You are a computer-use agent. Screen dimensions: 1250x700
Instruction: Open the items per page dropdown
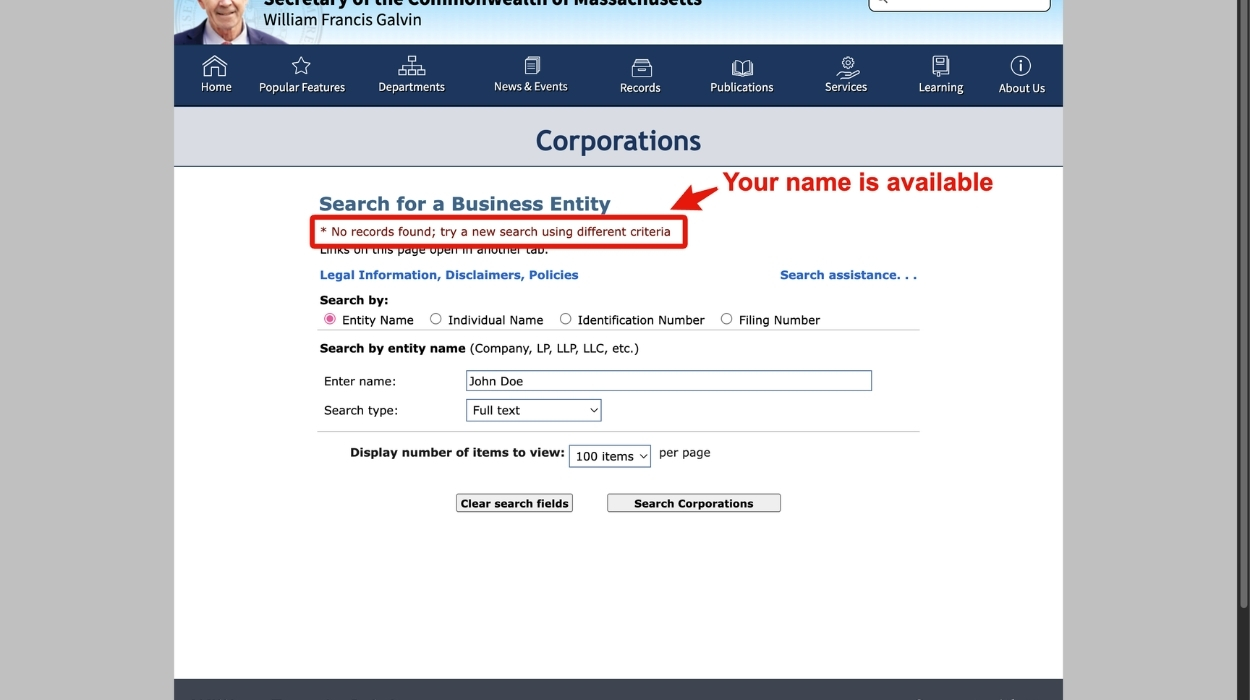pos(610,456)
